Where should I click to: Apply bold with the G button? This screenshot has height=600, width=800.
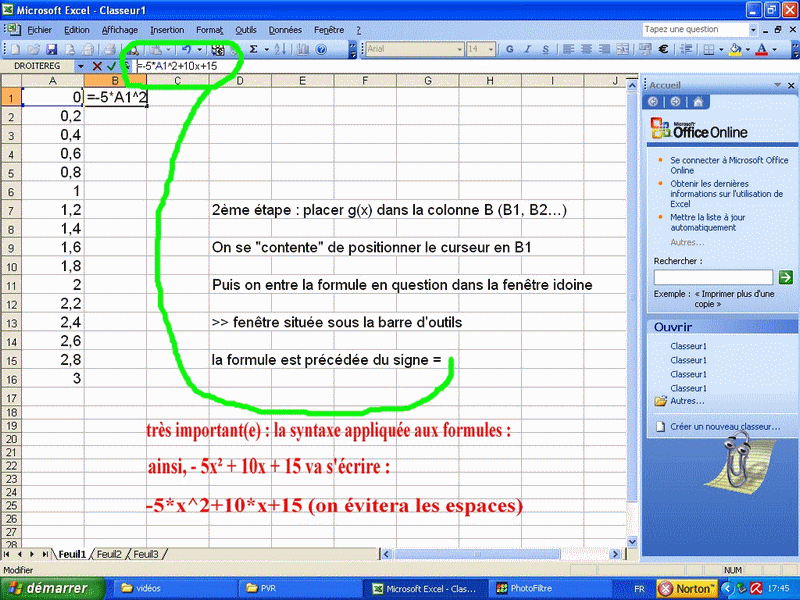pyautogui.click(x=510, y=49)
